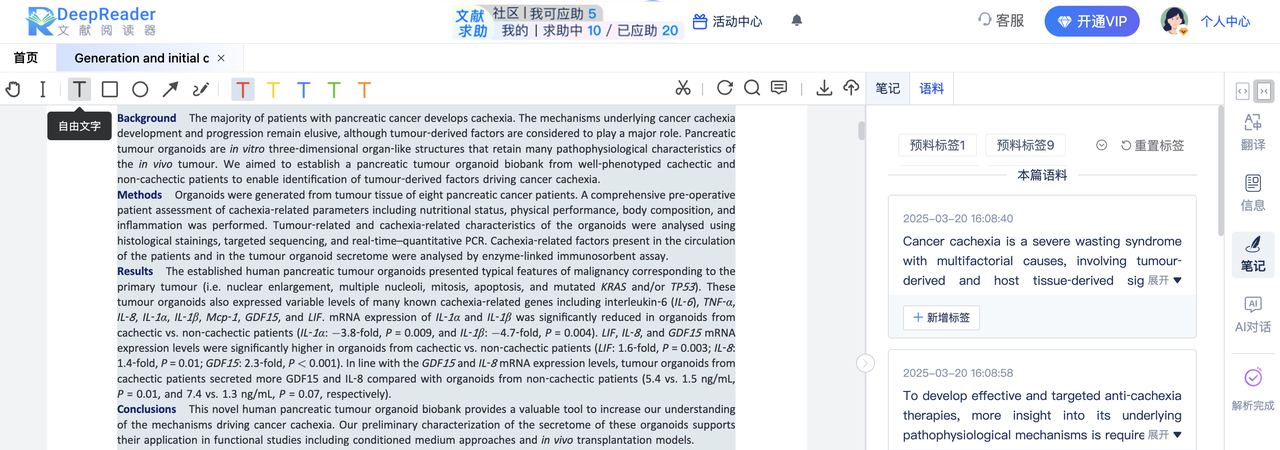
Task: Open the comment annotations icon
Action: (x=779, y=88)
